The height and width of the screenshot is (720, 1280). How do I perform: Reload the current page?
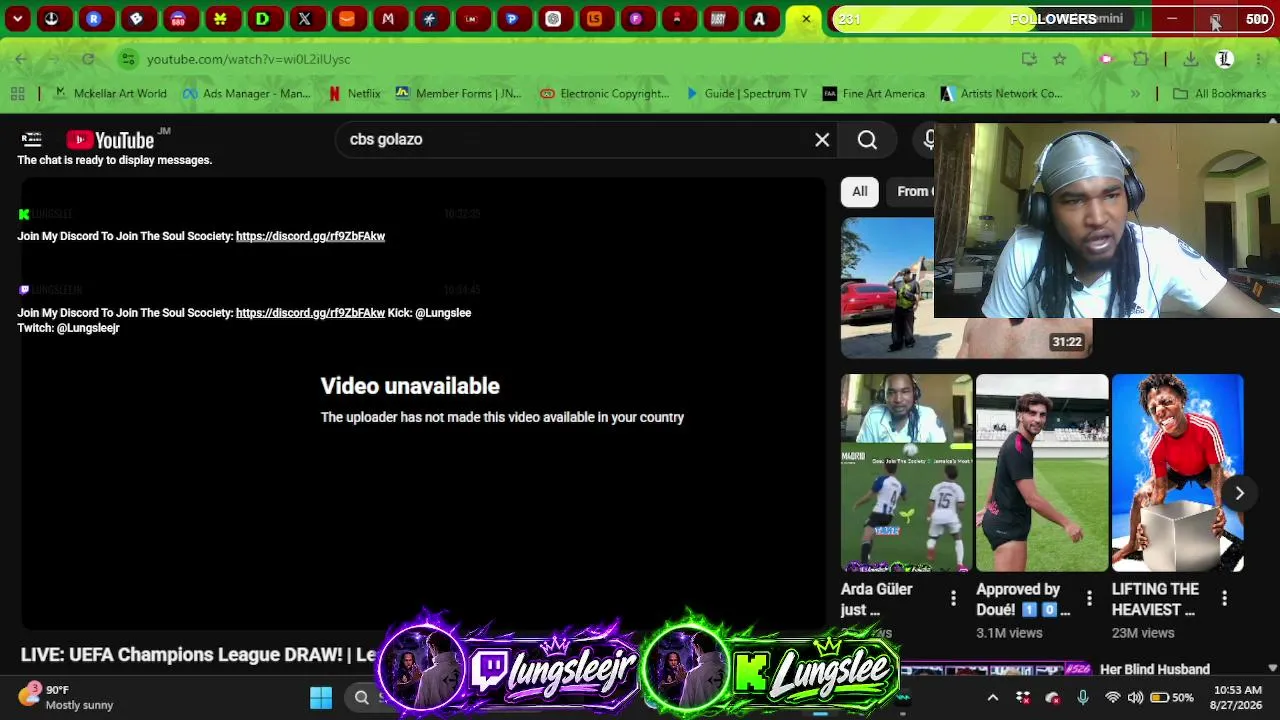pos(88,59)
